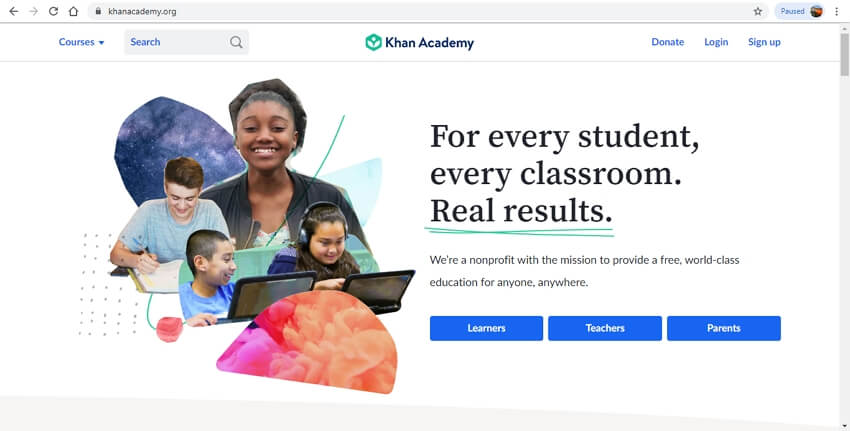This screenshot has width=850, height=431.
Task: Open the Chrome three-dot menu
Action: click(x=837, y=11)
